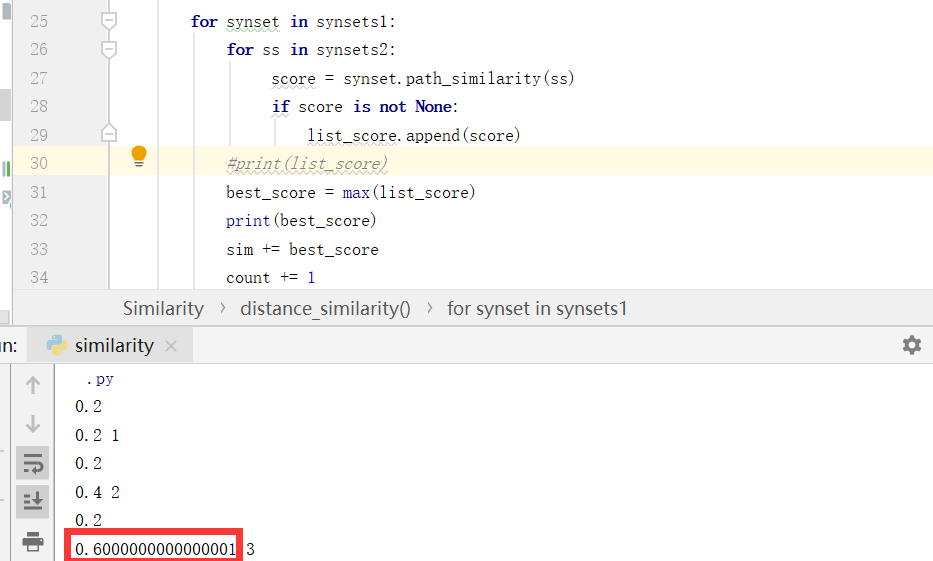
Task: Collapse the for loop at line 25
Action: pos(108,21)
